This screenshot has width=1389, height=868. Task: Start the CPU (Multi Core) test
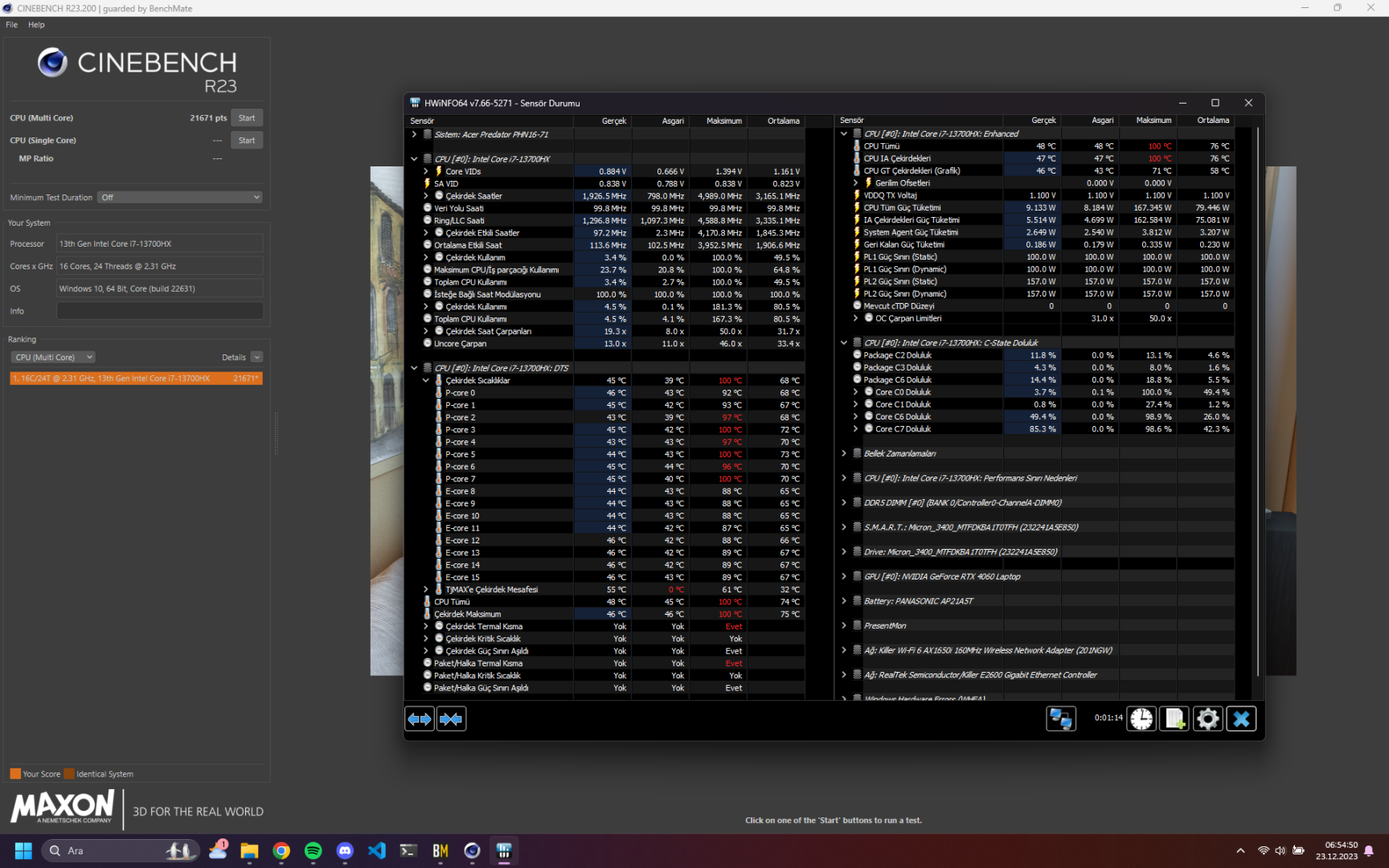pyautogui.click(x=247, y=117)
